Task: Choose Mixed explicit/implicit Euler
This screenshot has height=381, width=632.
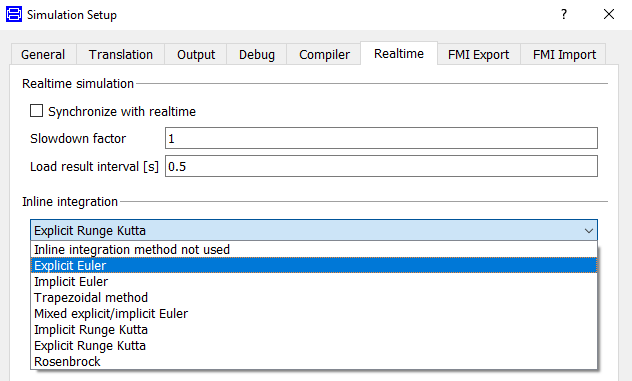Action: [314, 313]
